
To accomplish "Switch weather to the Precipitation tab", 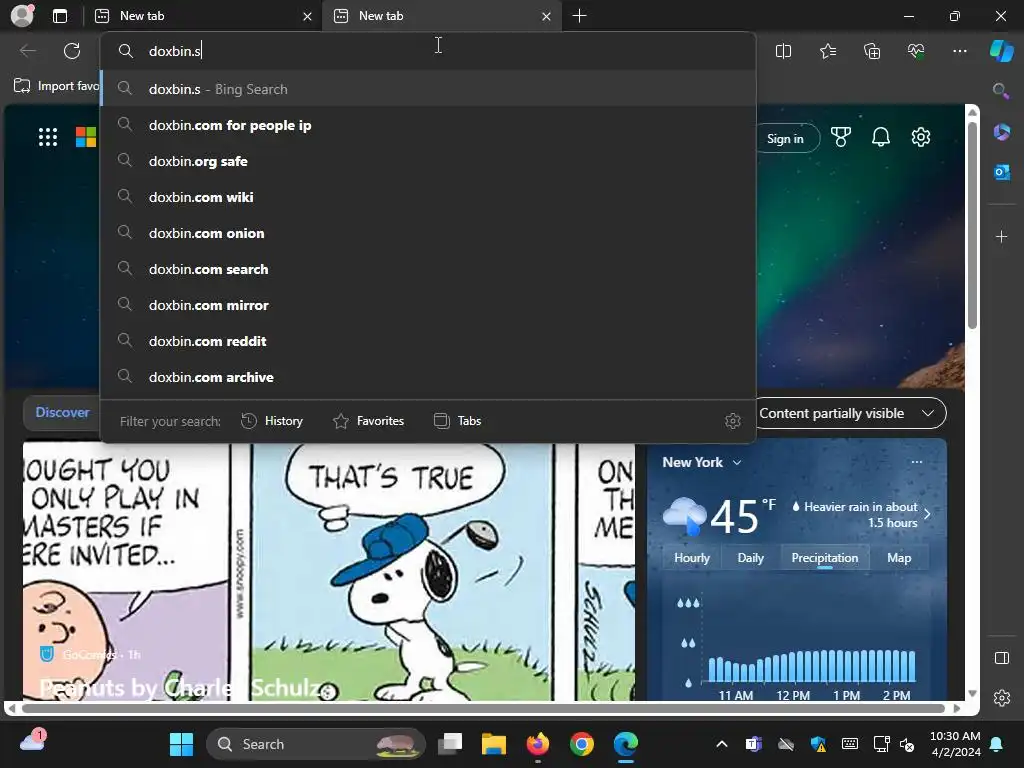I will point(824,558).
